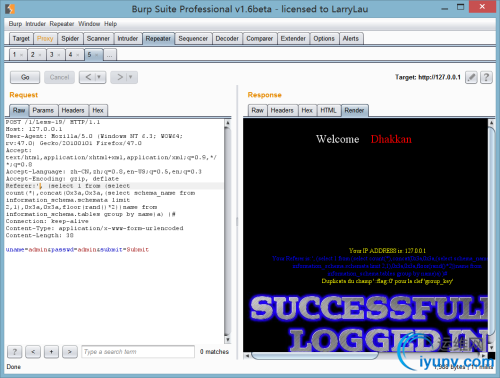Close repeater tab 5 with its x
The width and height of the screenshot is (500, 378).
pos(97,55)
